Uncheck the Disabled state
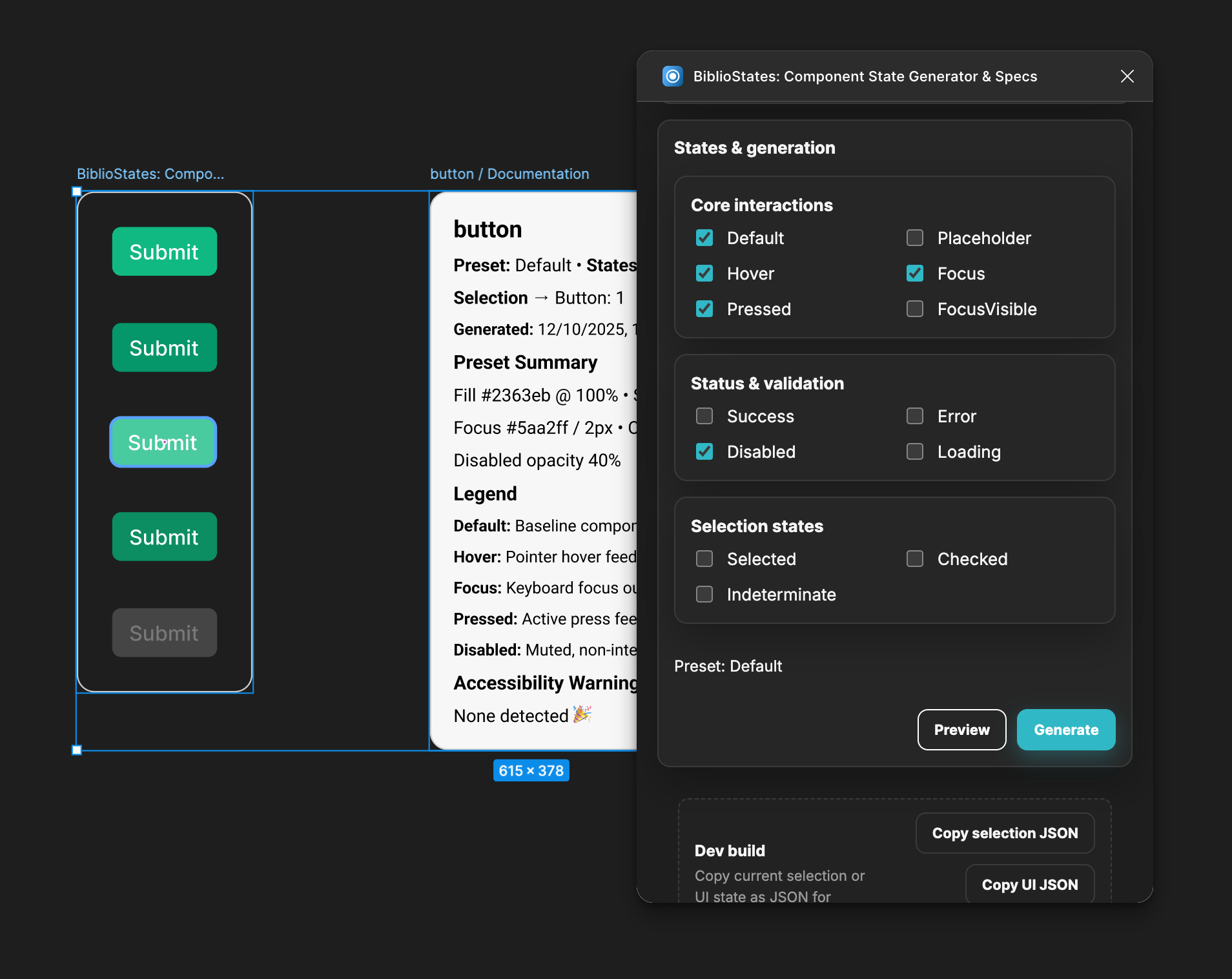This screenshot has width=1232, height=979. click(x=704, y=451)
